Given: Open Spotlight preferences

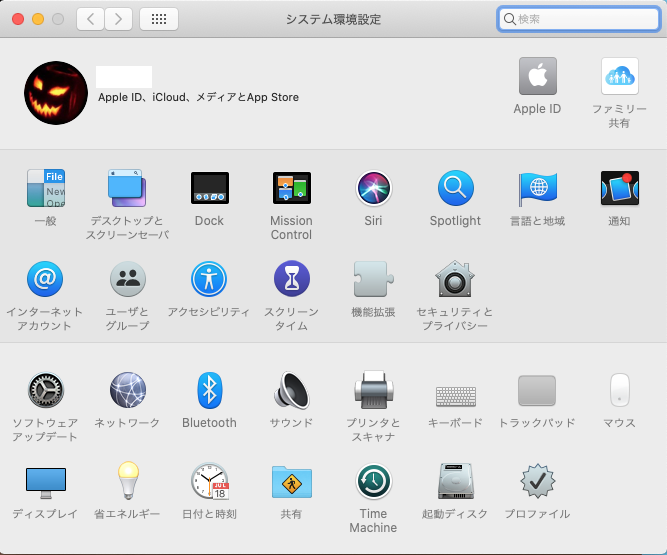Looking at the screenshot, I should click(455, 189).
